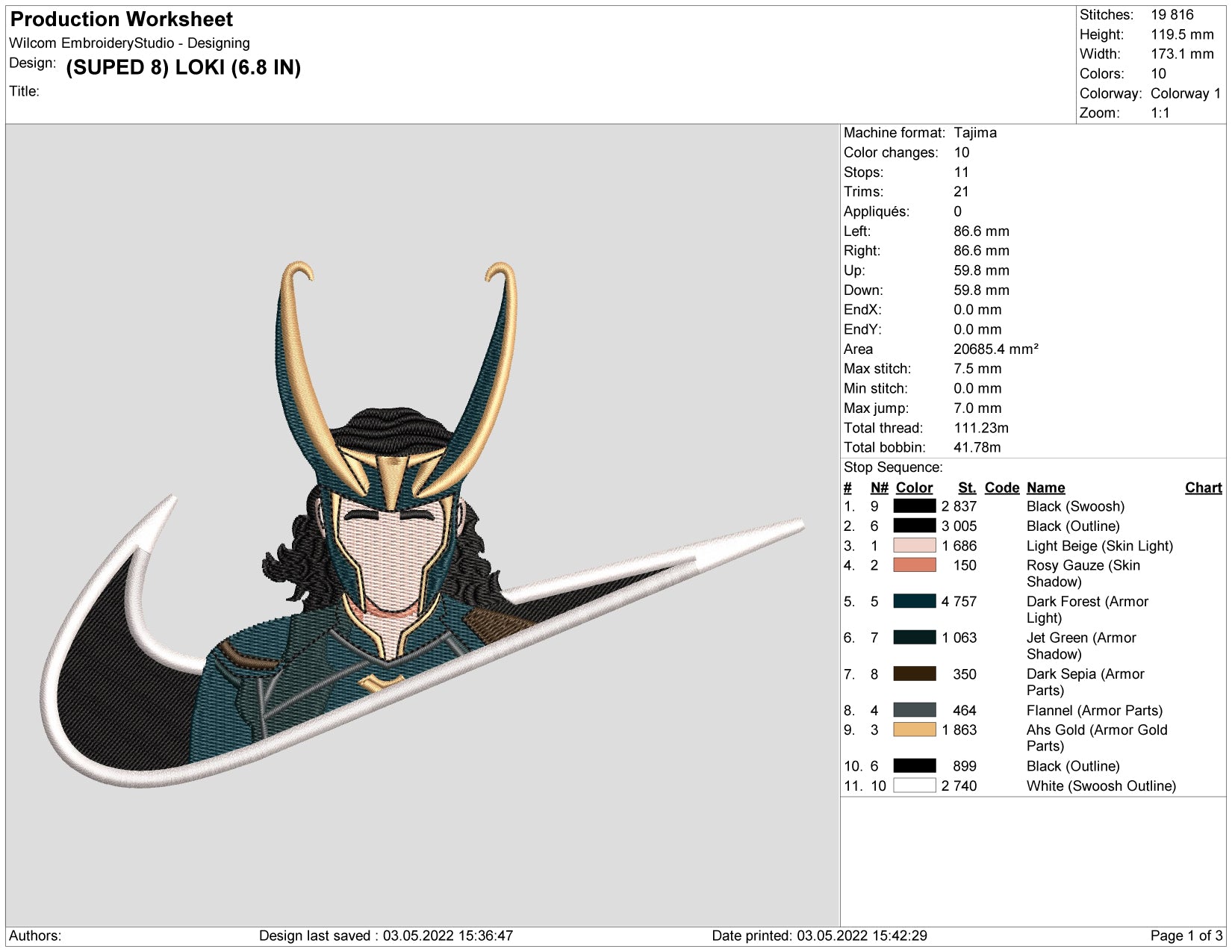Click 'White (Swoosh Outline)' name

tap(1101, 785)
